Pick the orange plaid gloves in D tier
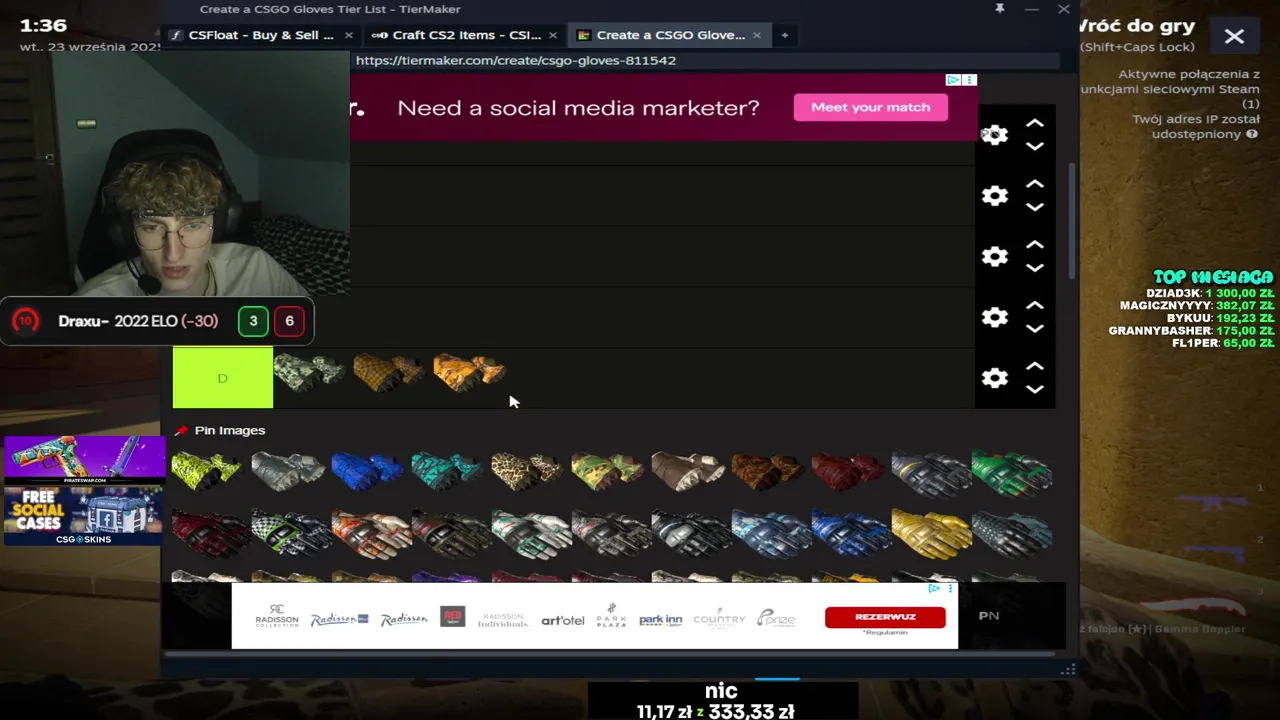1280x720 pixels. pyautogui.click(x=389, y=372)
